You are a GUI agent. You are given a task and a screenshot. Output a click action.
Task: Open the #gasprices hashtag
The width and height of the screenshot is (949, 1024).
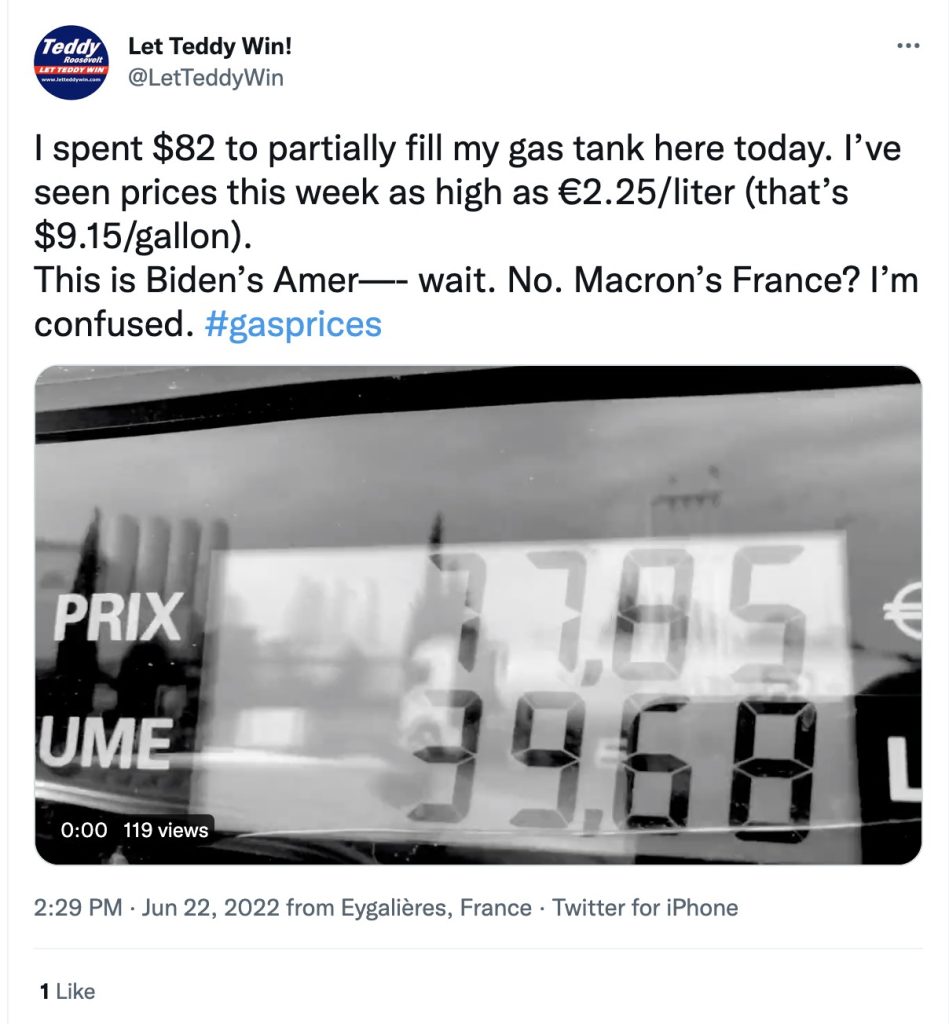293,324
